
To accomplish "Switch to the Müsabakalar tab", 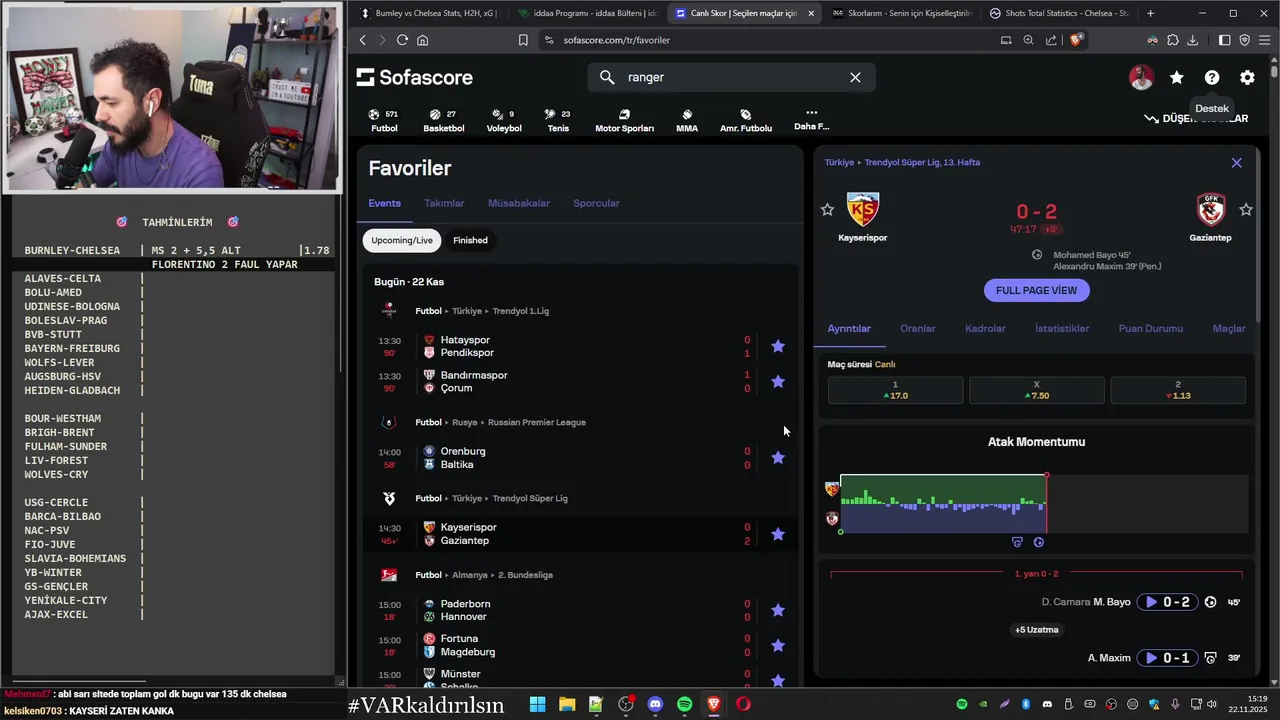I will 519,203.
